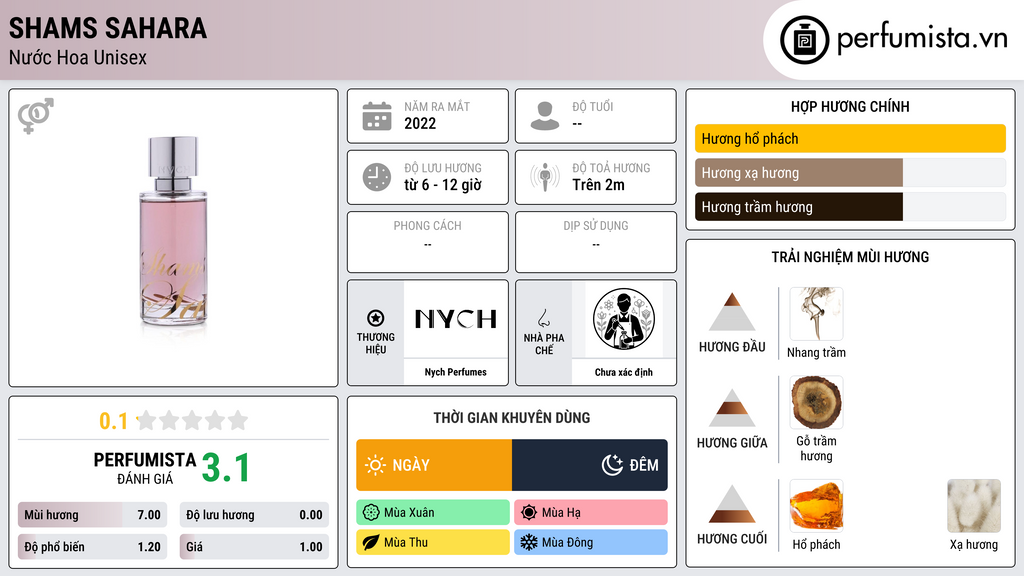Click the sillage person icon for Độ toả hương
The image size is (1024, 576).
pyautogui.click(x=545, y=177)
